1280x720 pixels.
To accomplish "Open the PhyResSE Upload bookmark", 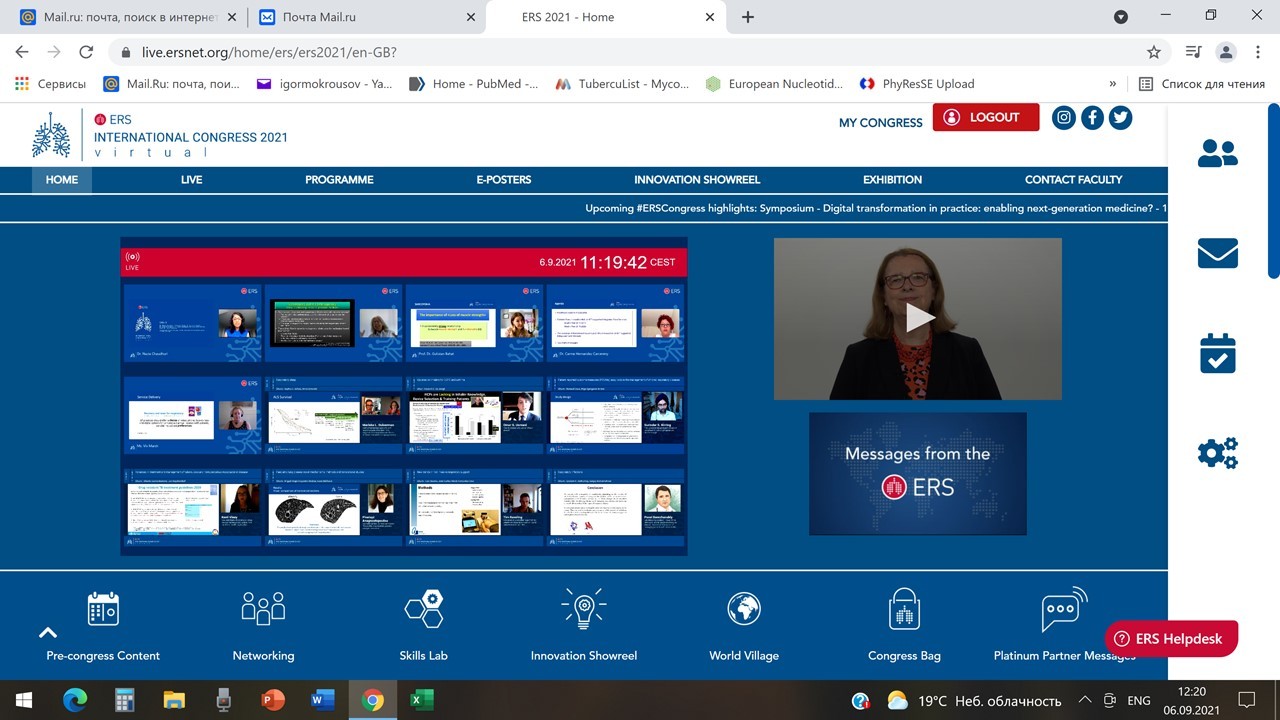I will 916,84.
